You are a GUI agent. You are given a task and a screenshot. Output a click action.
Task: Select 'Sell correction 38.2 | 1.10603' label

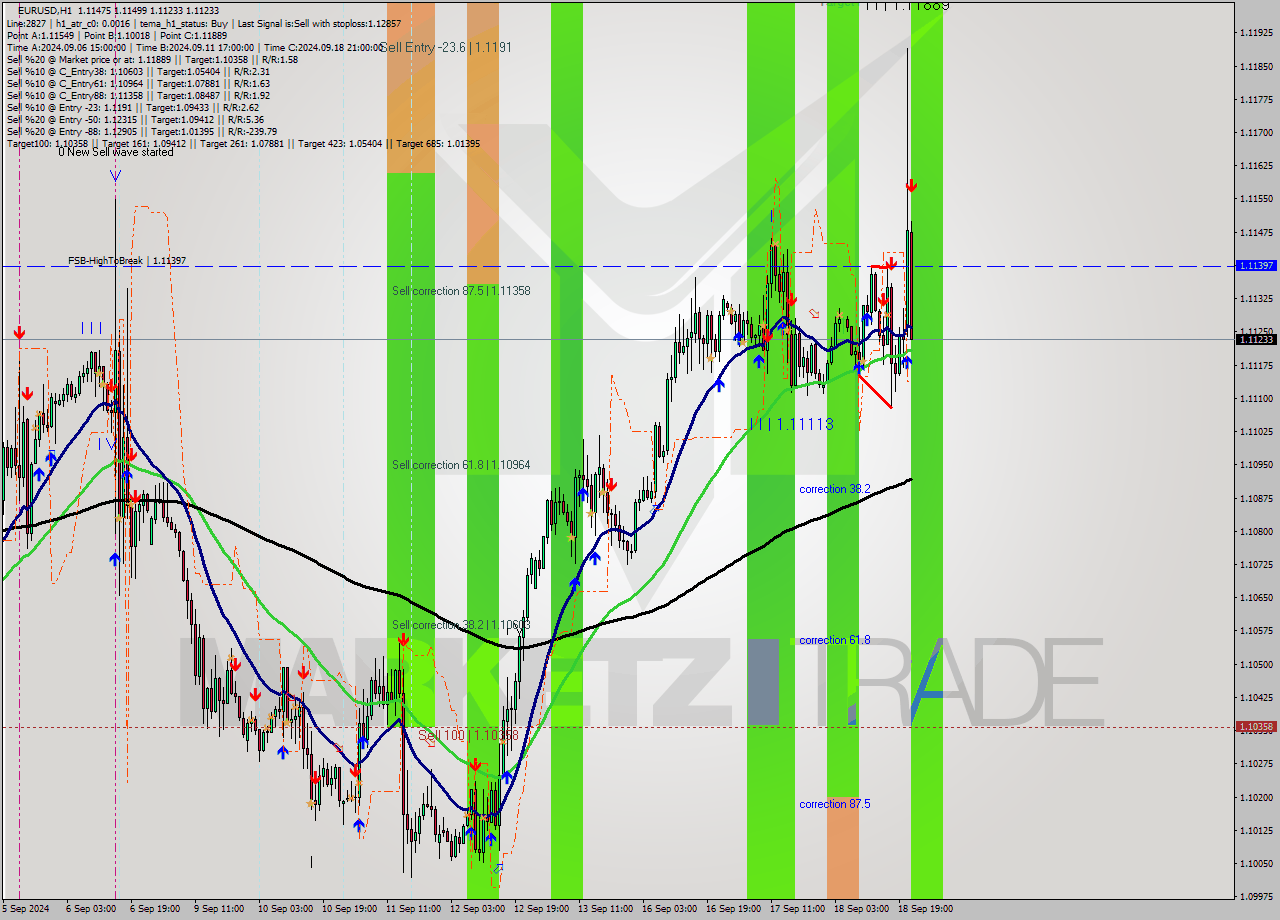click(x=461, y=625)
